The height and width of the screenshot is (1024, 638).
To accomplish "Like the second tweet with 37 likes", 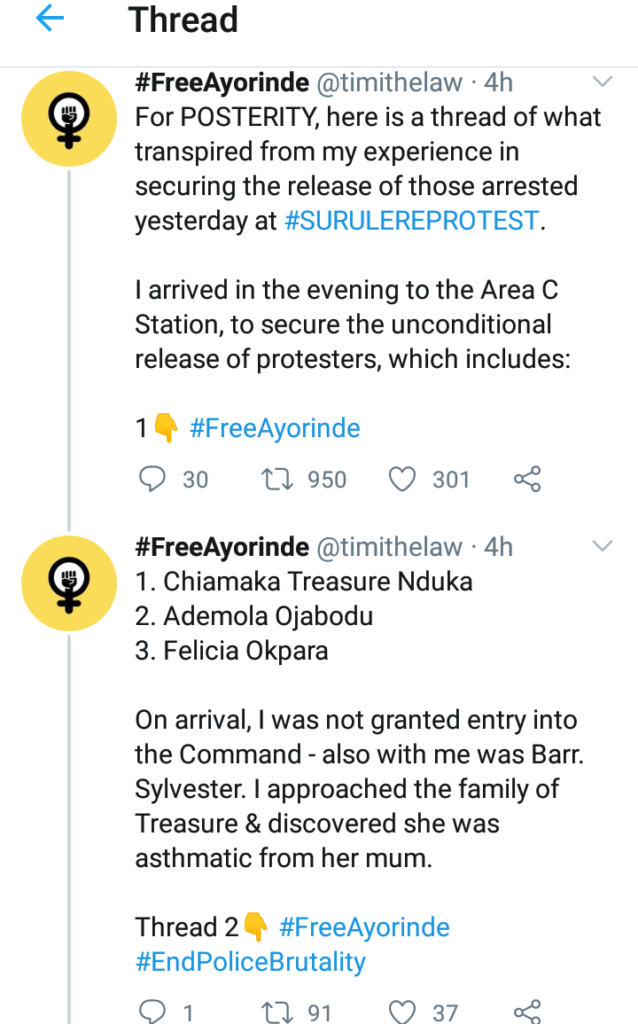I will point(402,1012).
